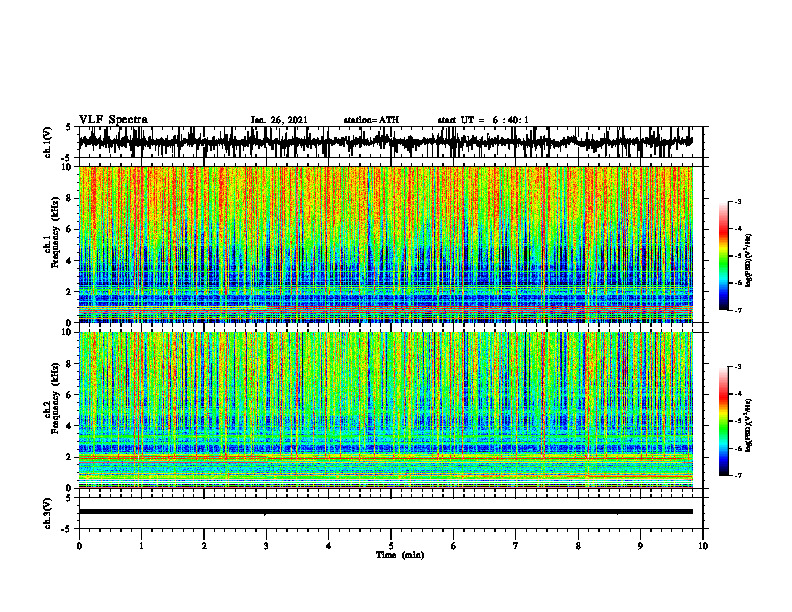Screen dimensions: 792x612
Task: Click time axis tick label "4"
Action: 329,546
